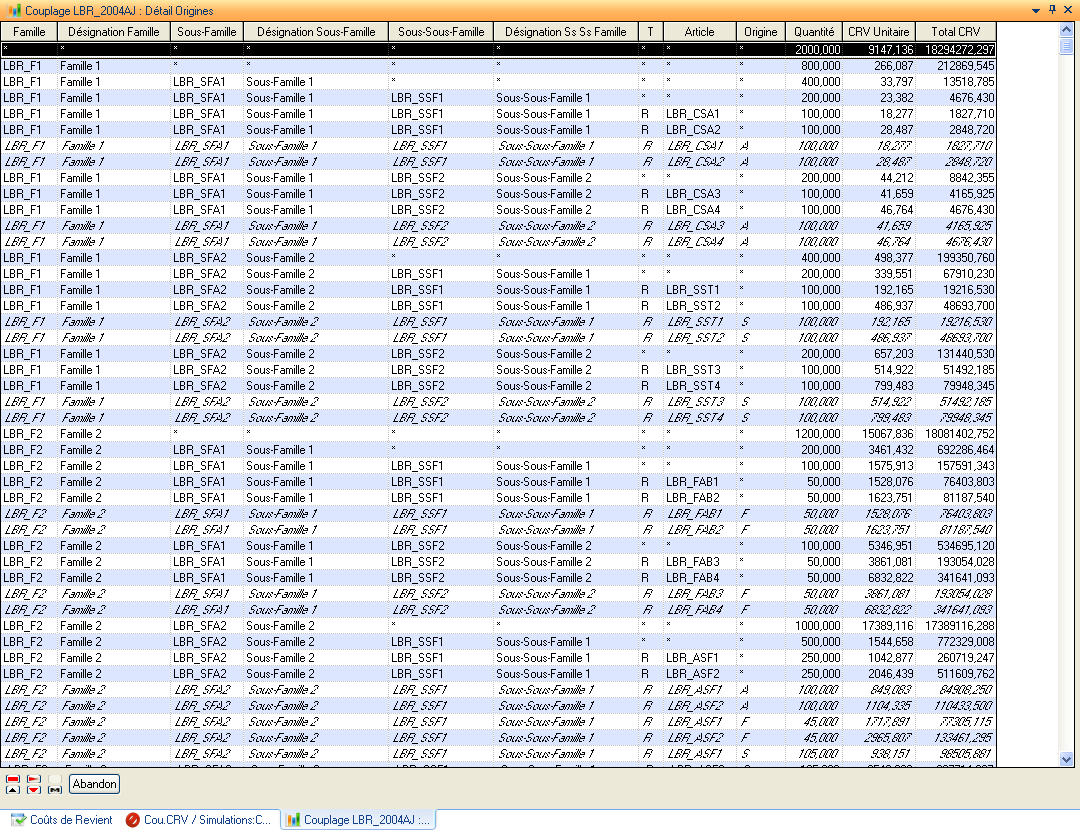Click the Quantité column header

click(814, 32)
